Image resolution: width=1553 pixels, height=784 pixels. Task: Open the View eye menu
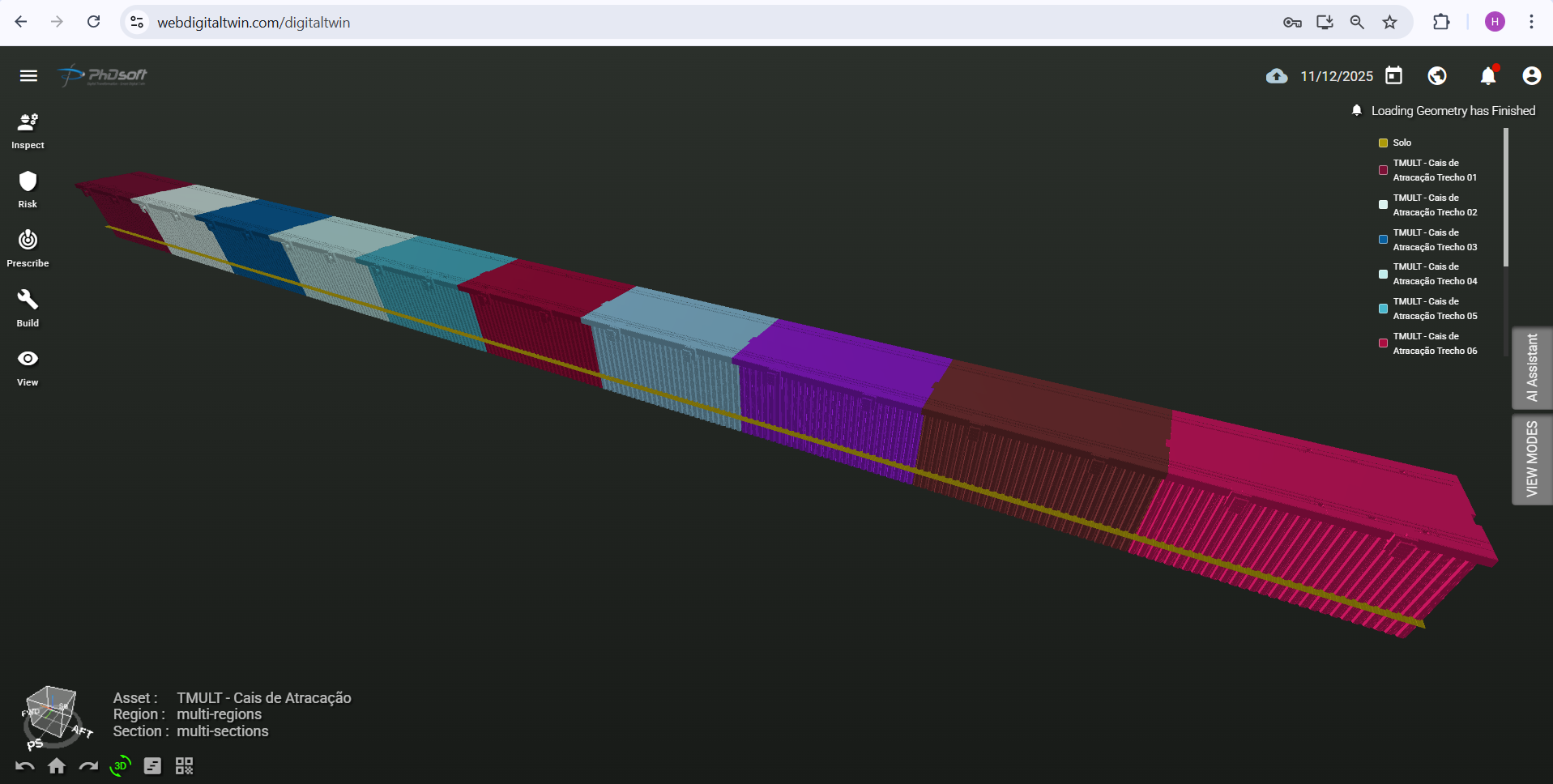[x=28, y=368]
